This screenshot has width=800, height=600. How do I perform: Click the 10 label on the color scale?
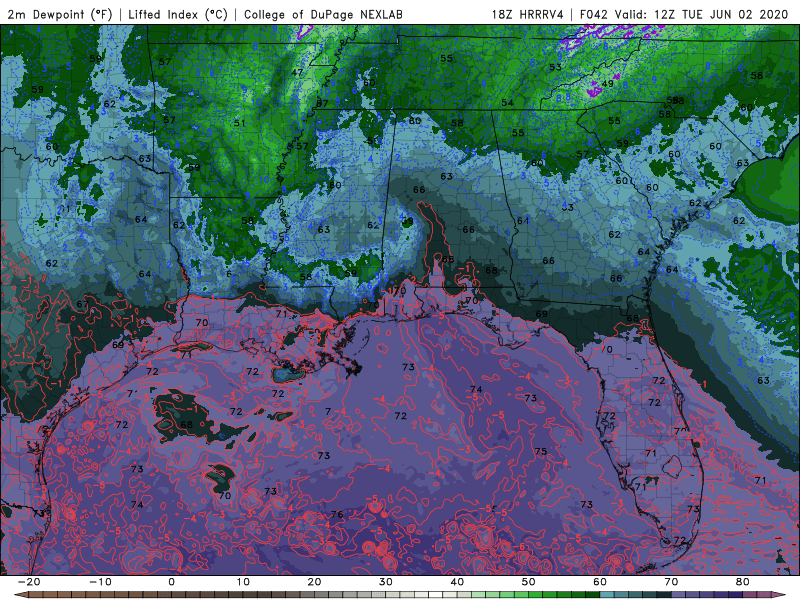coord(243,582)
